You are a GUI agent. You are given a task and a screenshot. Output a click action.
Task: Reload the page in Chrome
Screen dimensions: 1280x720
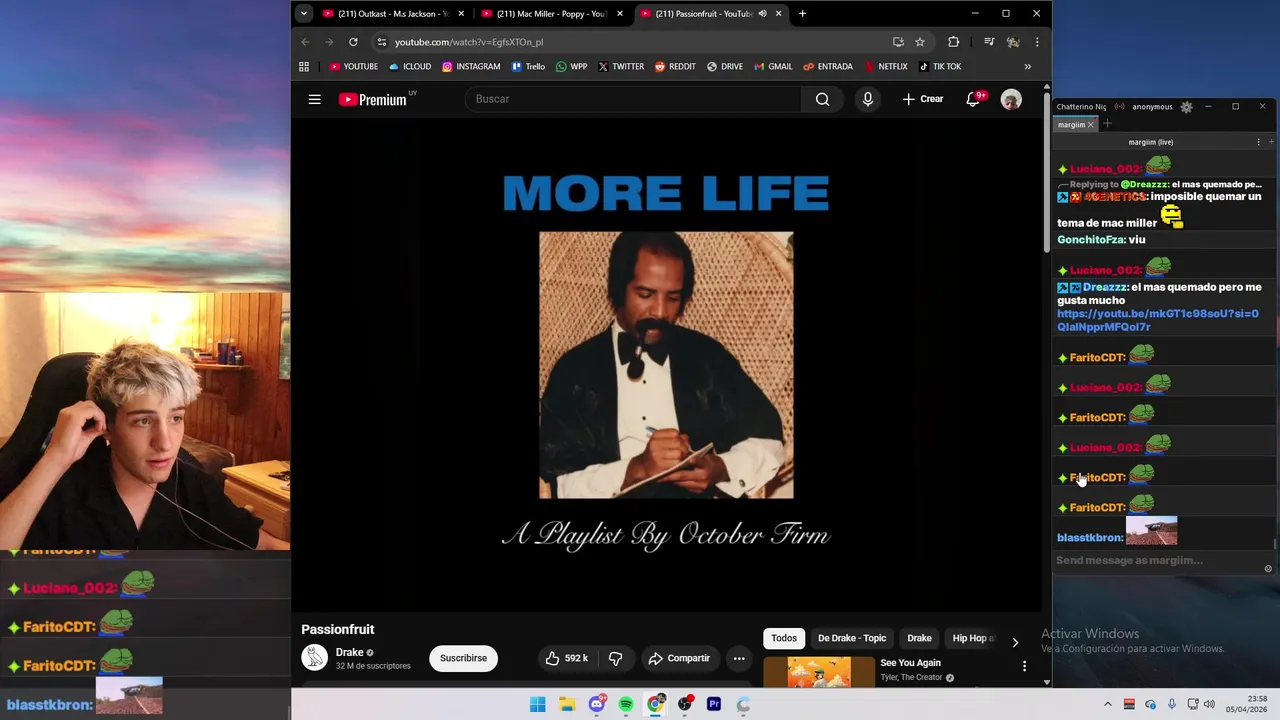[x=353, y=42]
